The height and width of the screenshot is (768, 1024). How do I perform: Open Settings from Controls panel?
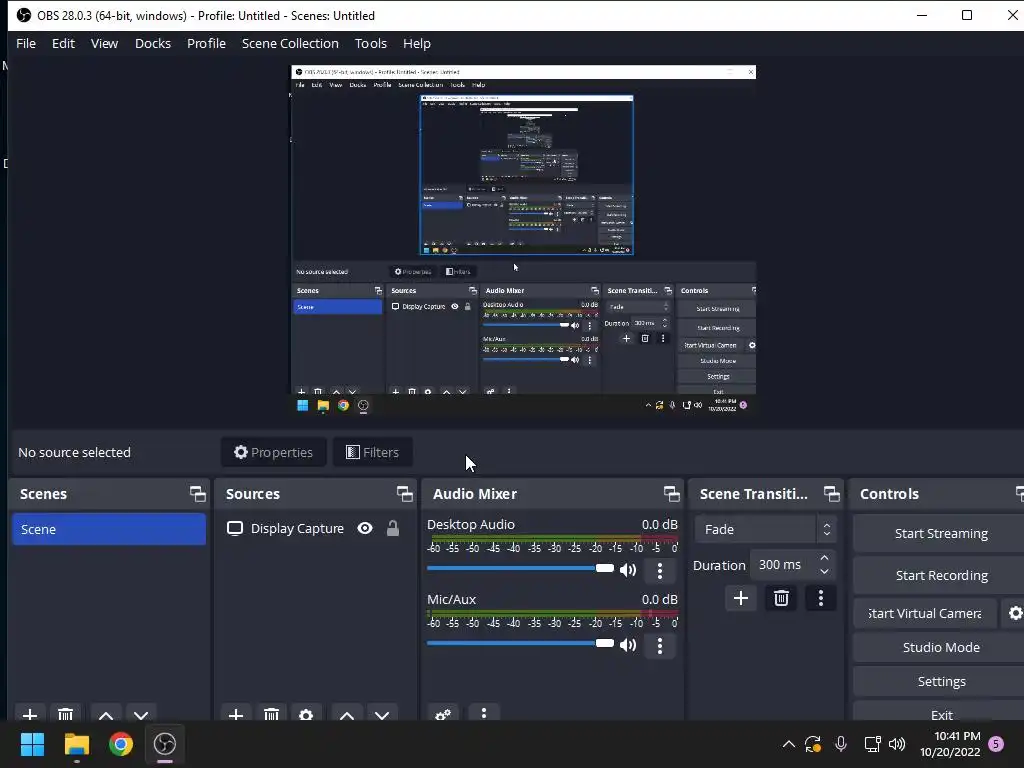(x=940, y=681)
